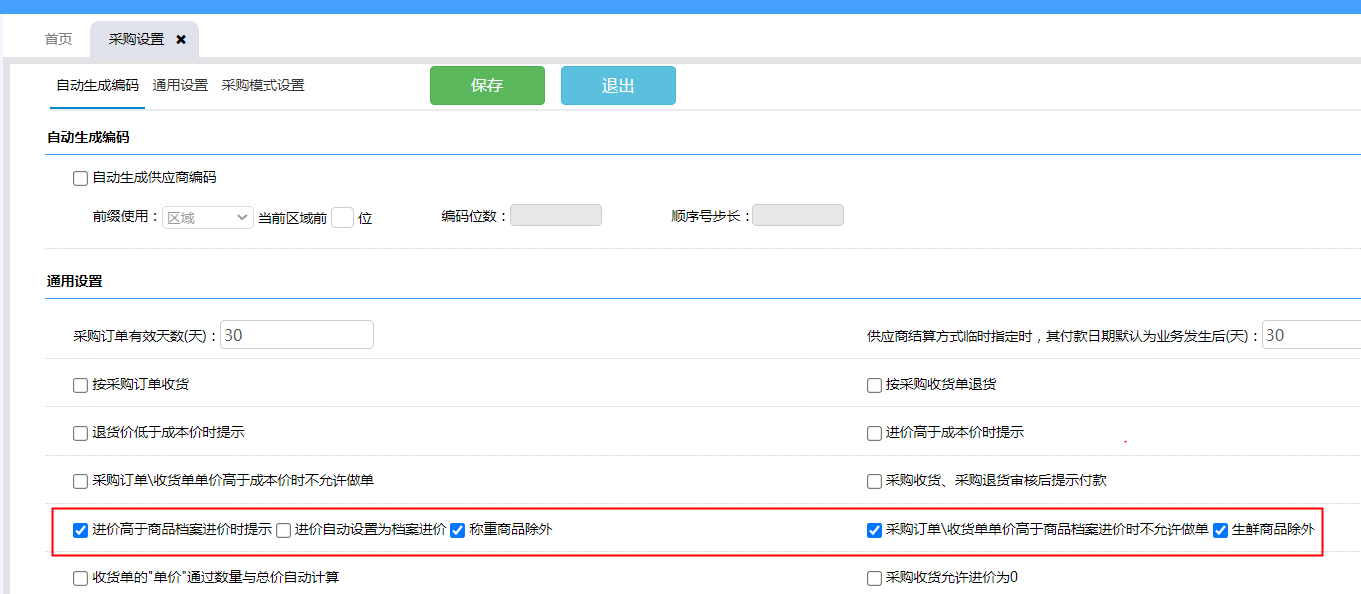Click the blue 退出 button
Image resolution: width=1361 pixels, height=594 pixels.
coord(618,85)
